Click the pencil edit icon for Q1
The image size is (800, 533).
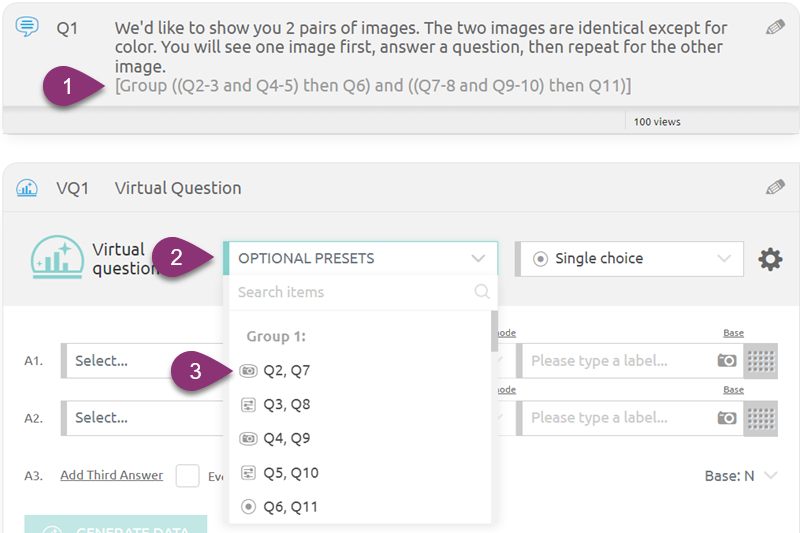(774, 28)
